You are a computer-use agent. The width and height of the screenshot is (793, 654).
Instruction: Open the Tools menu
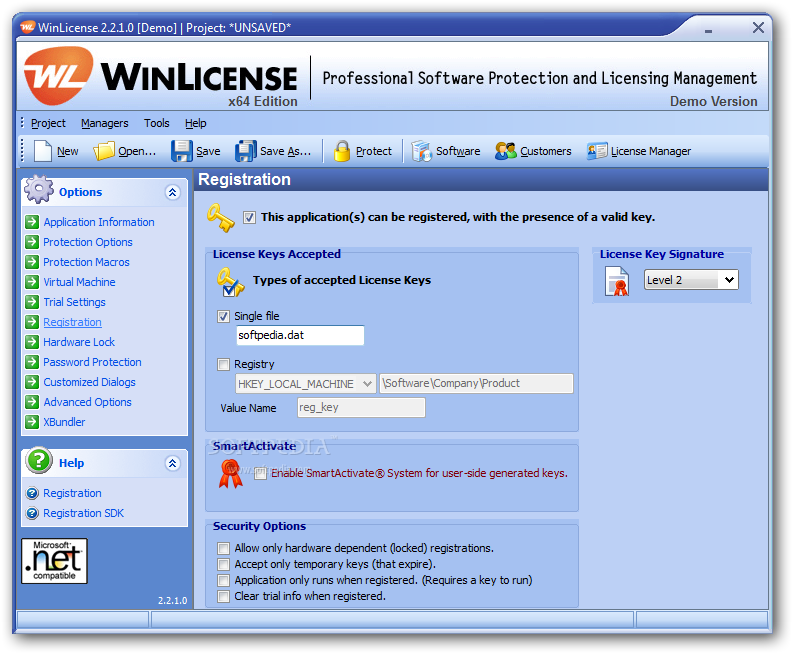(157, 123)
